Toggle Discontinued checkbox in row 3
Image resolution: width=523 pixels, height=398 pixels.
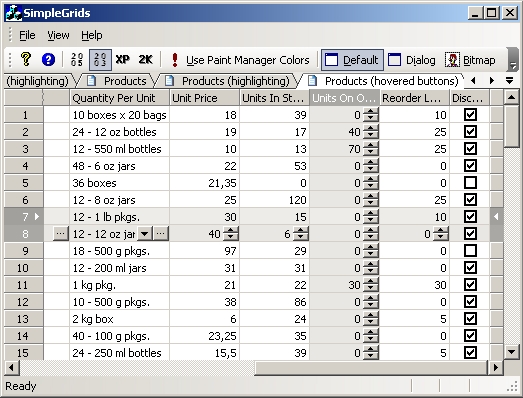tap(470, 148)
